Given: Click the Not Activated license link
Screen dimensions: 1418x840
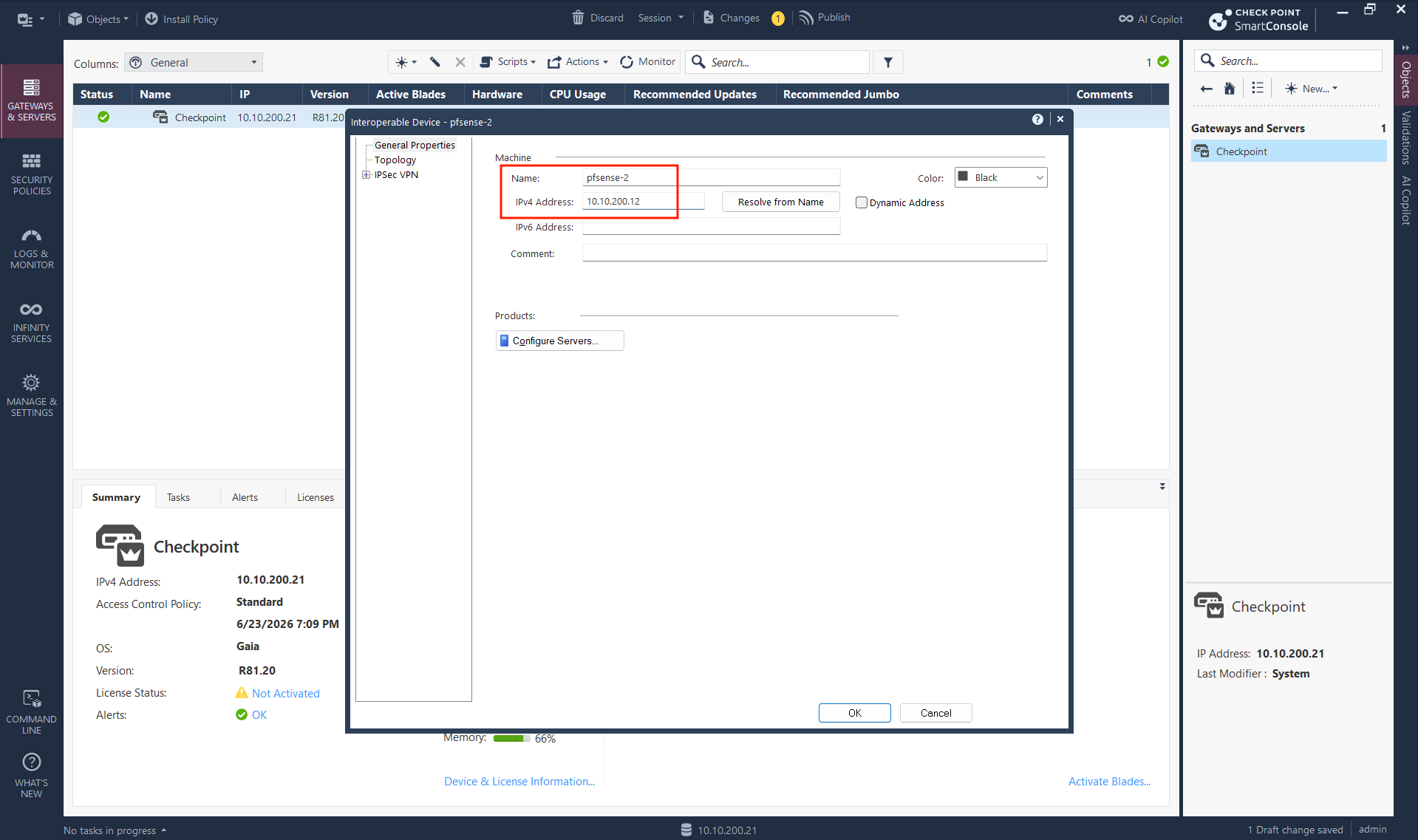Looking at the screenshot, I should 285,693.
